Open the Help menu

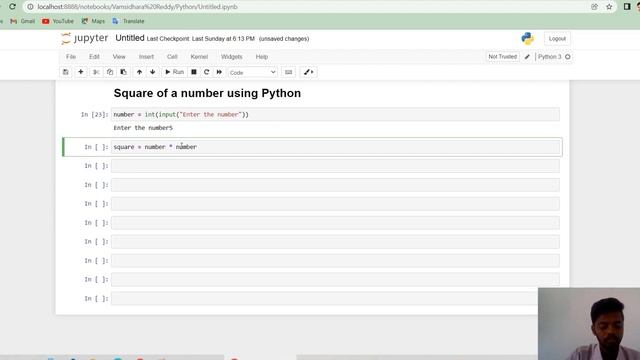[x=262, y=57]
